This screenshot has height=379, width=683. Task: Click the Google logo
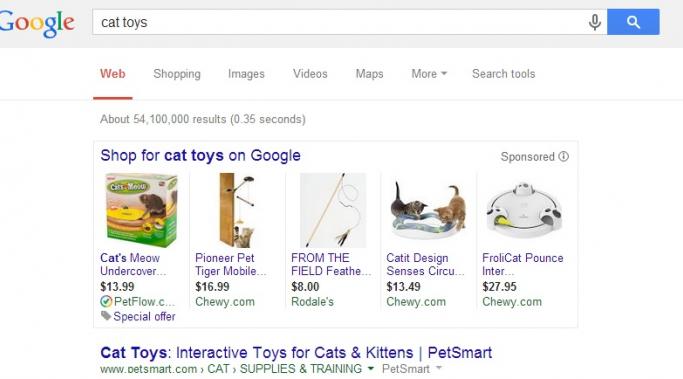[x=37, y=24]
